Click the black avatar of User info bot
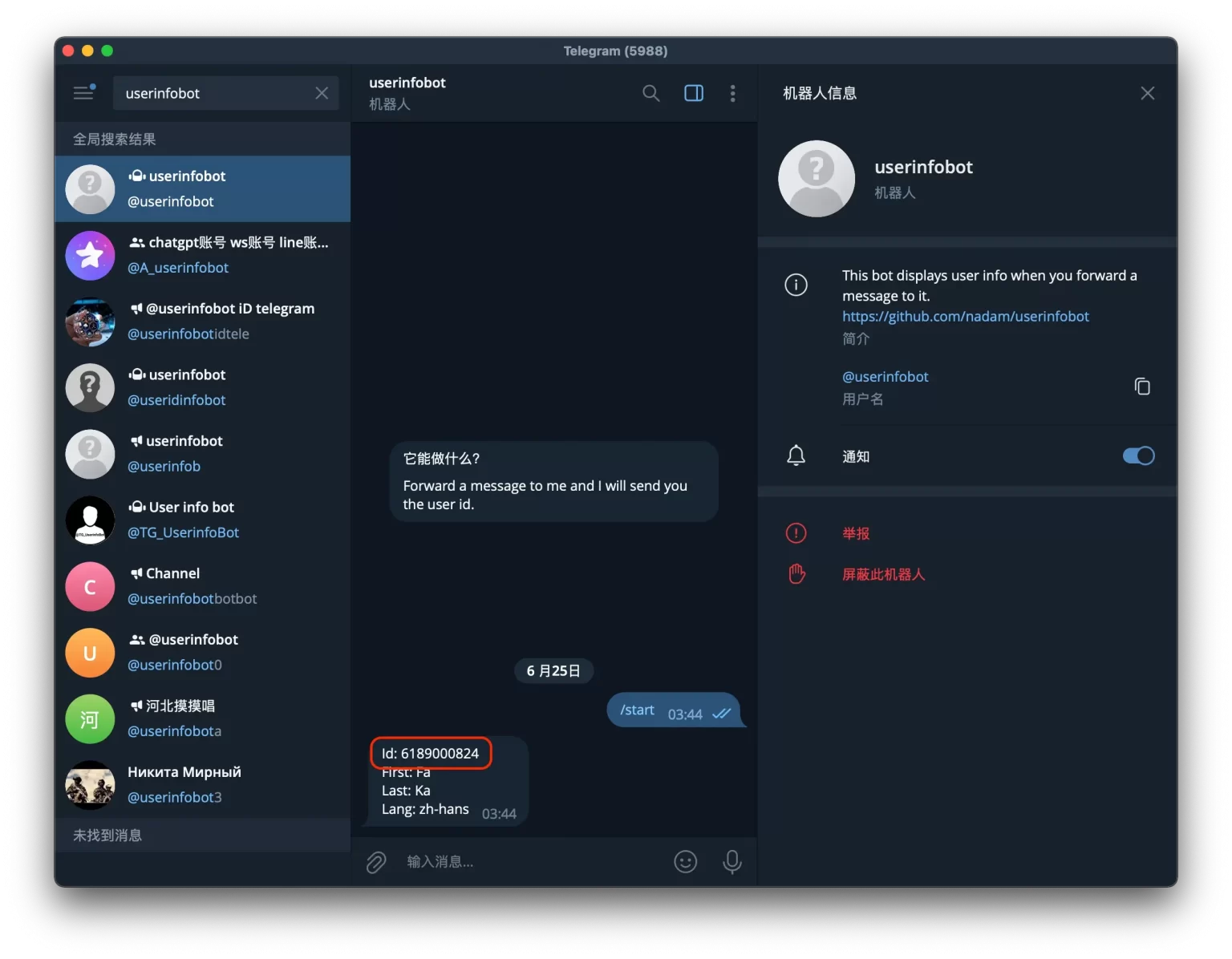Viewport: 1232px width, 959px height. point(90,520)
